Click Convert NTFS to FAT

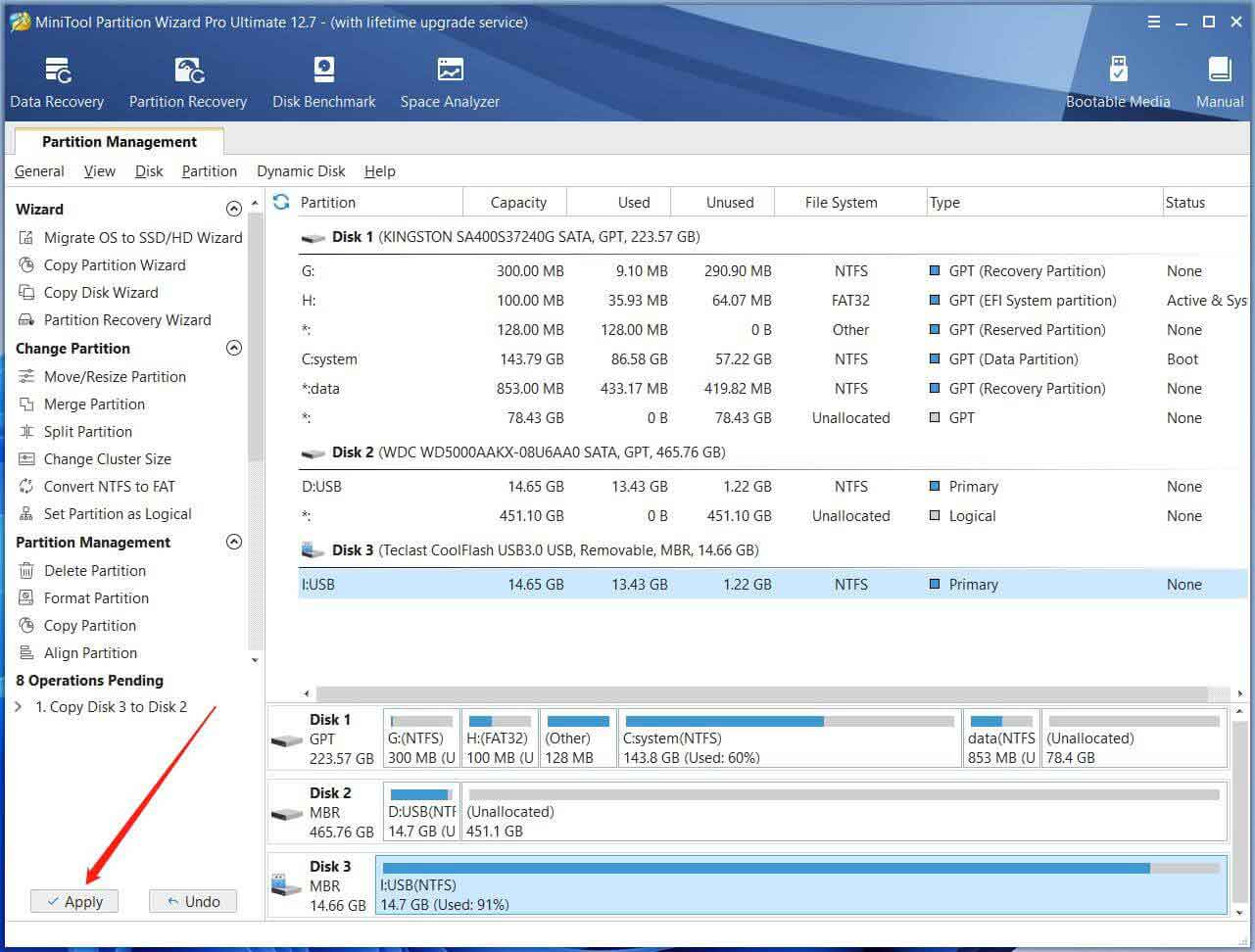(96, 486)
